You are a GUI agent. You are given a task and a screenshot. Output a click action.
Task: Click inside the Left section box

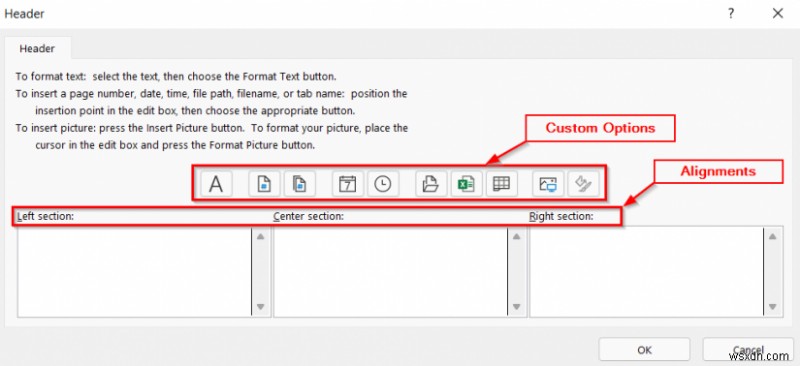[134, 272]
